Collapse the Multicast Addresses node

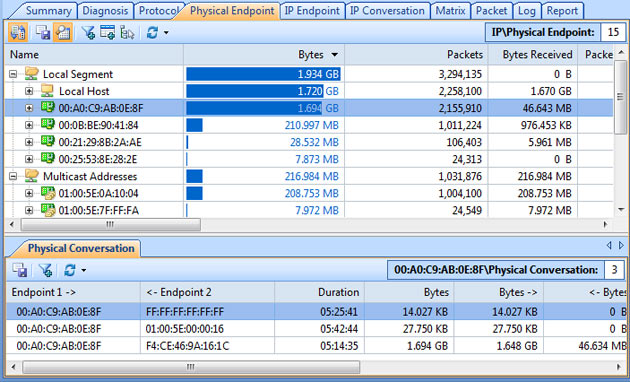point(13,176)
